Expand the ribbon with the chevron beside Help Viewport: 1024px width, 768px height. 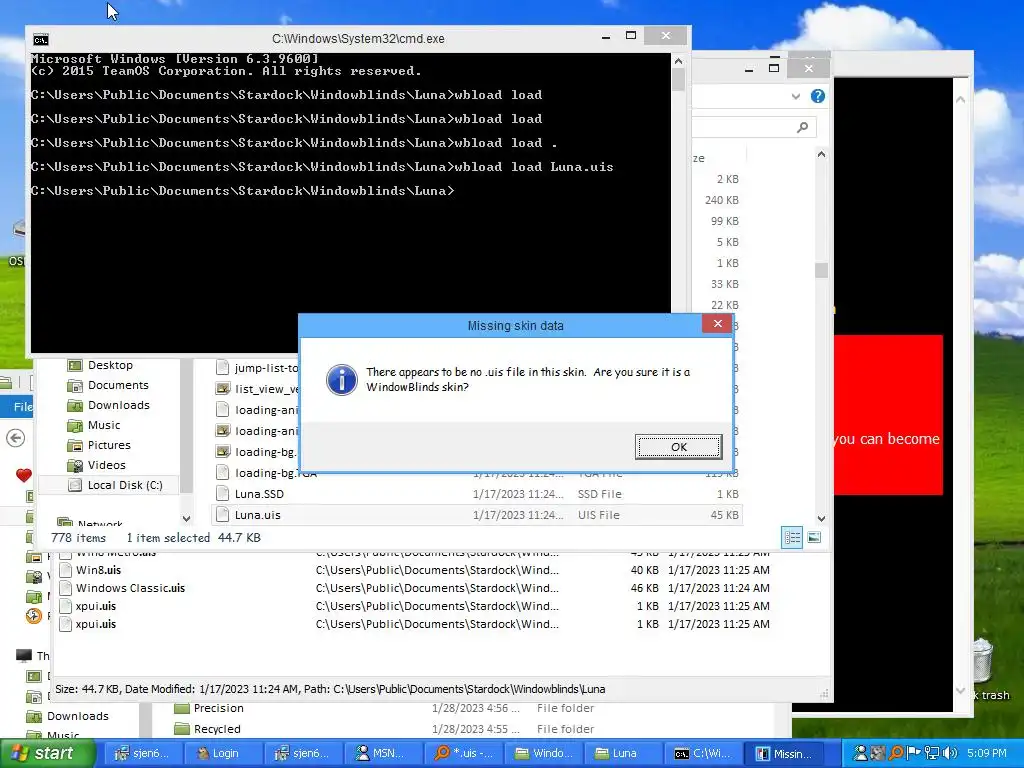point(795,97)
